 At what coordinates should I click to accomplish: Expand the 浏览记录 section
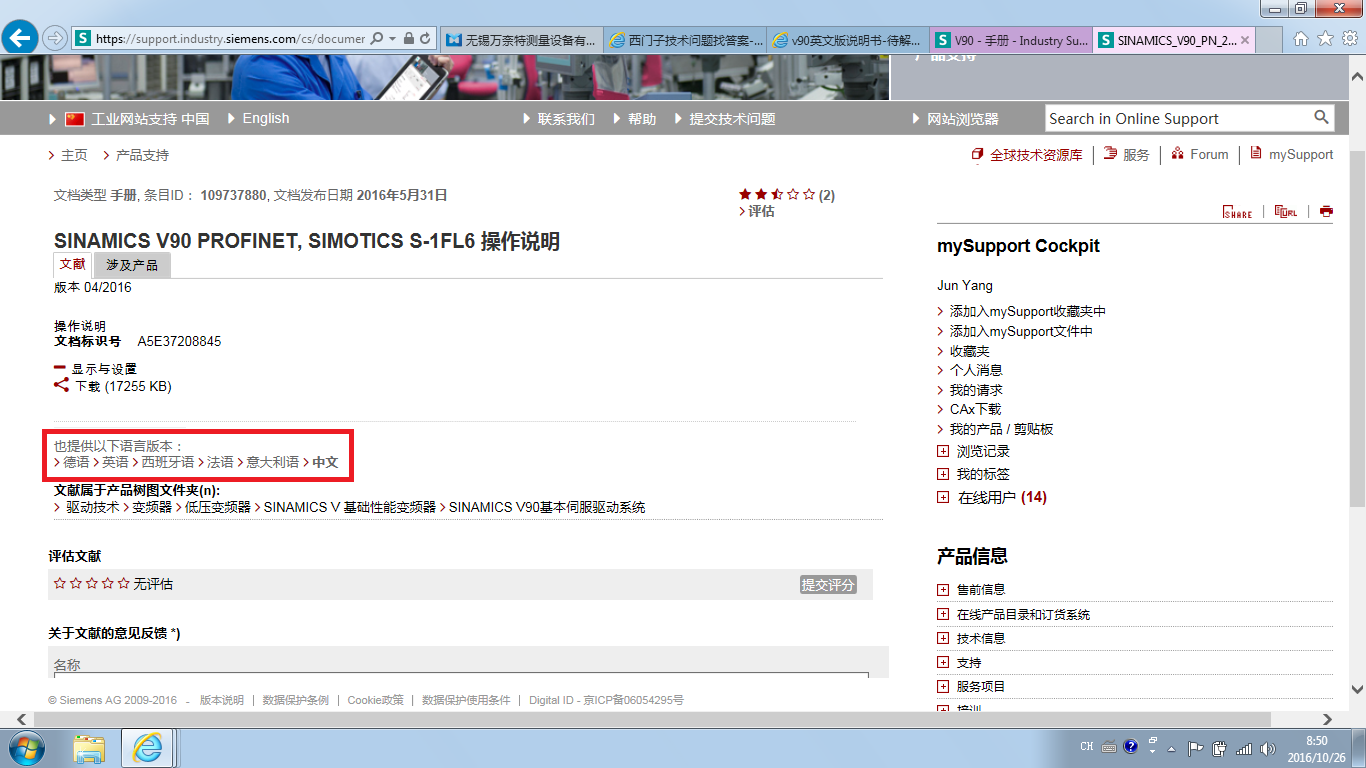(x=943, y=451)
